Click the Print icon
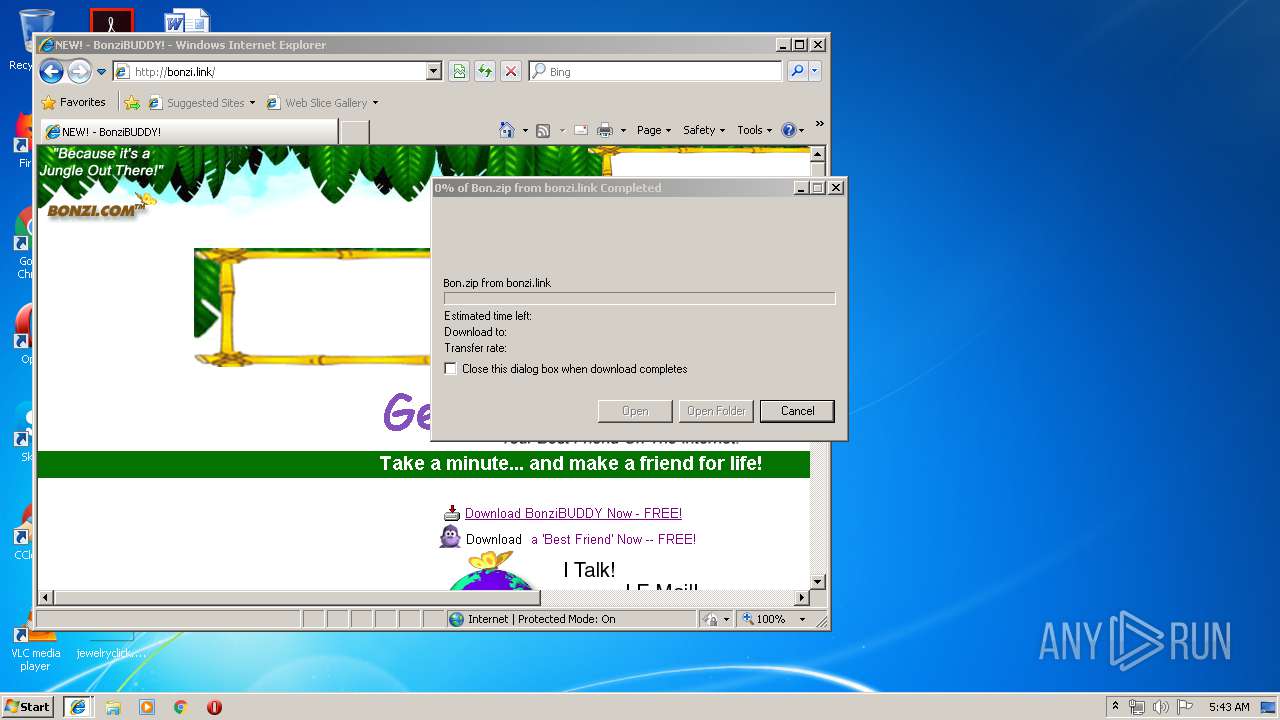Image resolution: width=1280 pixels, height=720 pixels. click(x=605, y=130)
